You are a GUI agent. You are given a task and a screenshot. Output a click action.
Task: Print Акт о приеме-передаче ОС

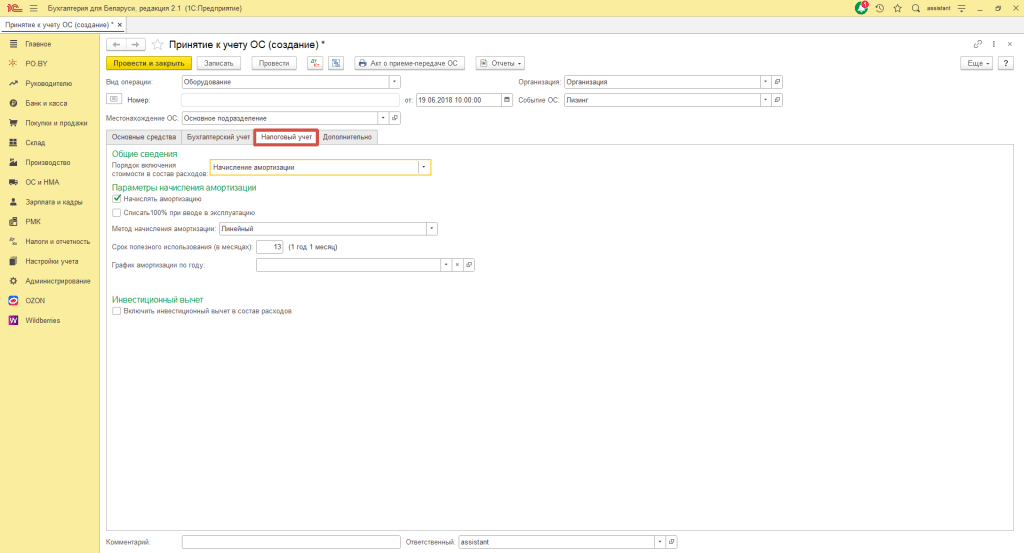tap(409, 63)
